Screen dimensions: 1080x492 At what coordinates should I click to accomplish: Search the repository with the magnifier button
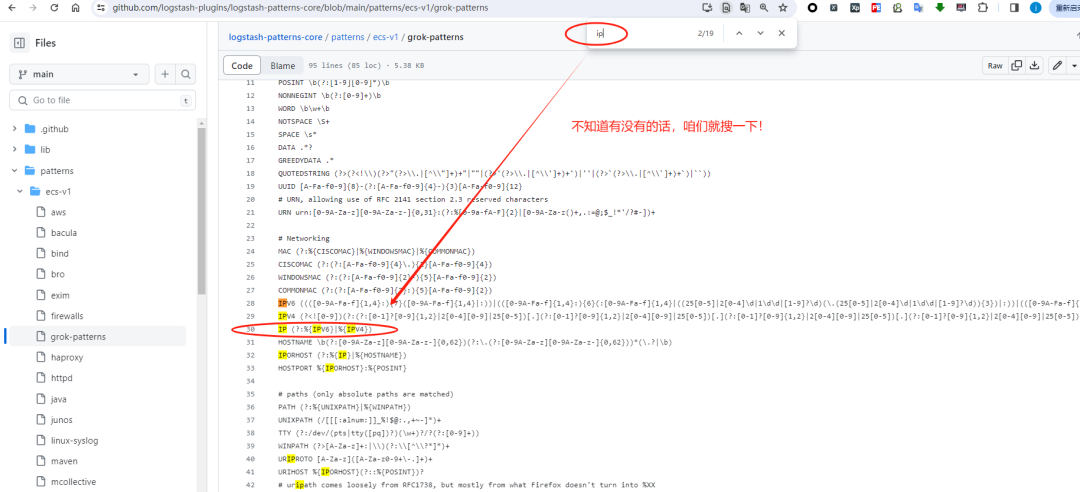coord(185,74)
